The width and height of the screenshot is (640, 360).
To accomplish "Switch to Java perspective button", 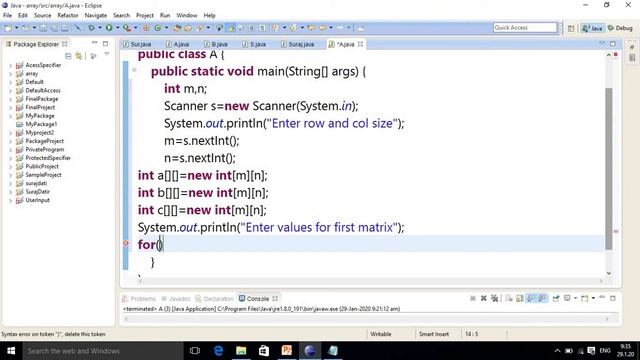I will pos(593,28).
